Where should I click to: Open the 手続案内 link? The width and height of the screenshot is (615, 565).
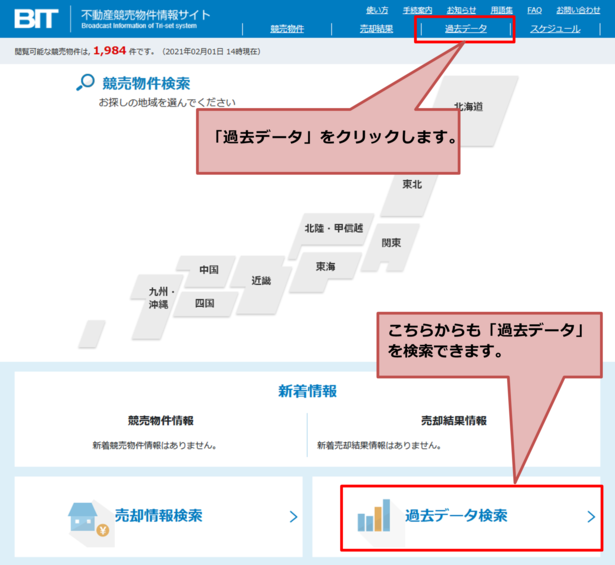tap(418, 10)
